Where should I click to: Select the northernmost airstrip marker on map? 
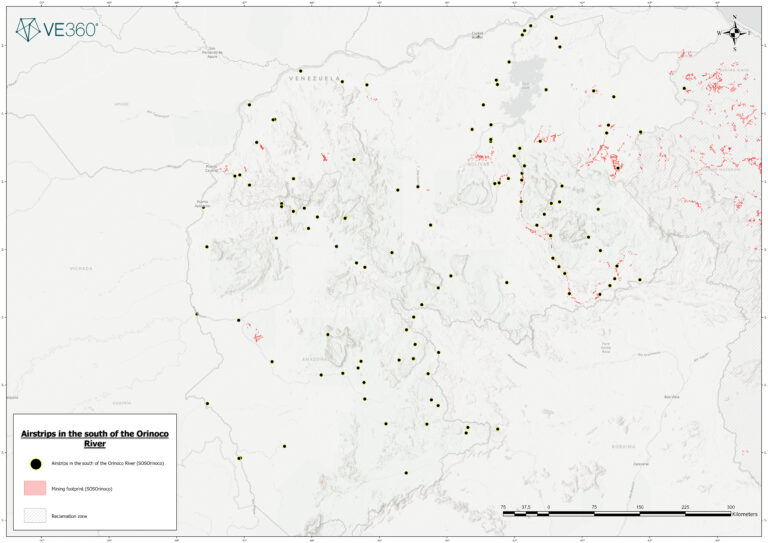[x=551, y=17]
